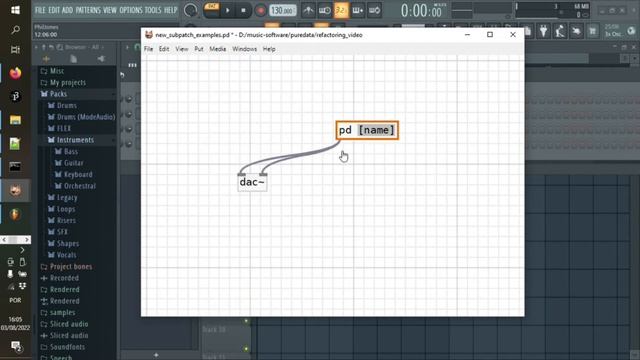Toggle the loop record icon in FL toolbar
This screenshot has width=640, height=360.
pos(374,11)
